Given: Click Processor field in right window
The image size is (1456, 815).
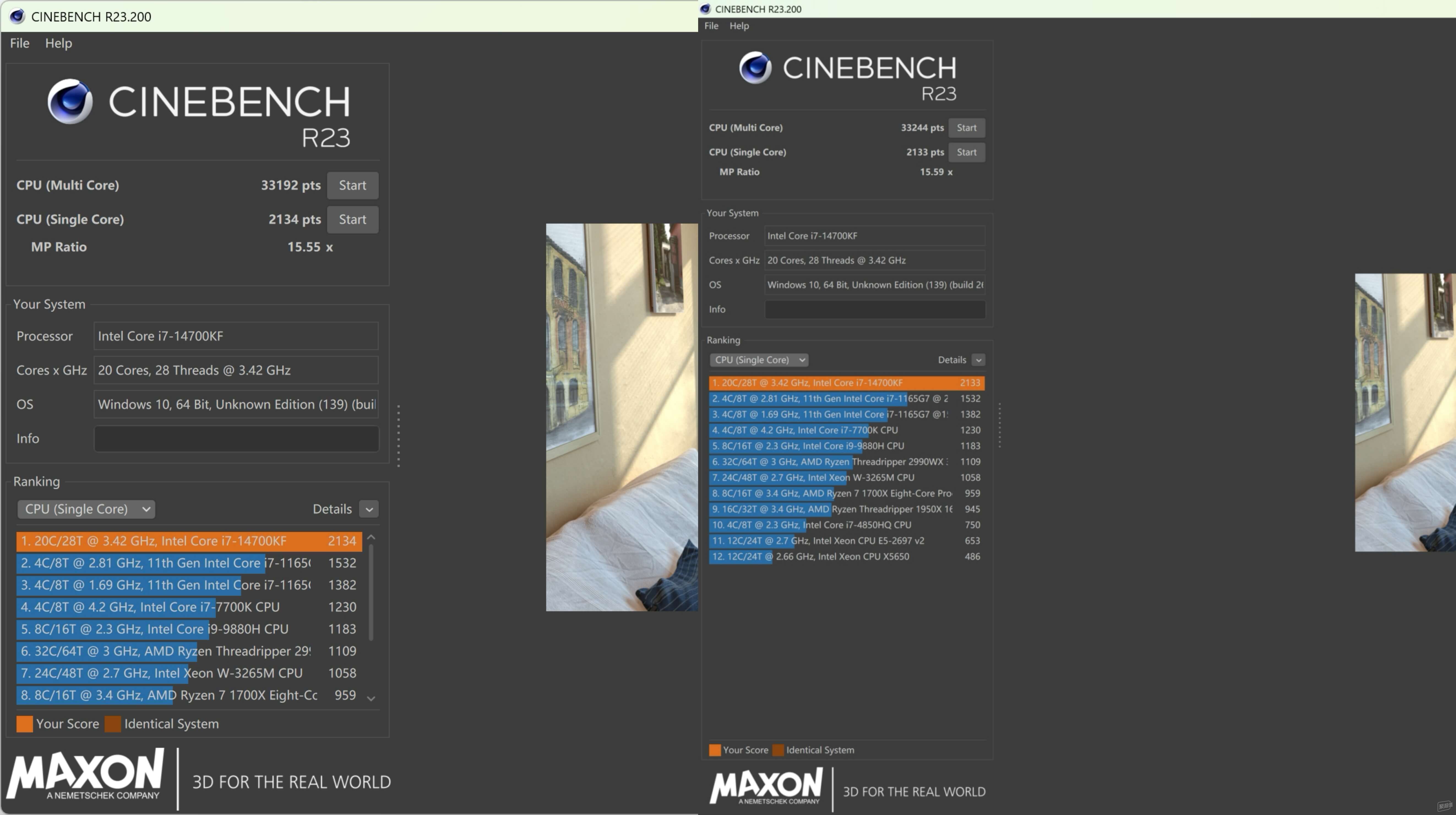Looking at the screenshot, I should (874, 236).
